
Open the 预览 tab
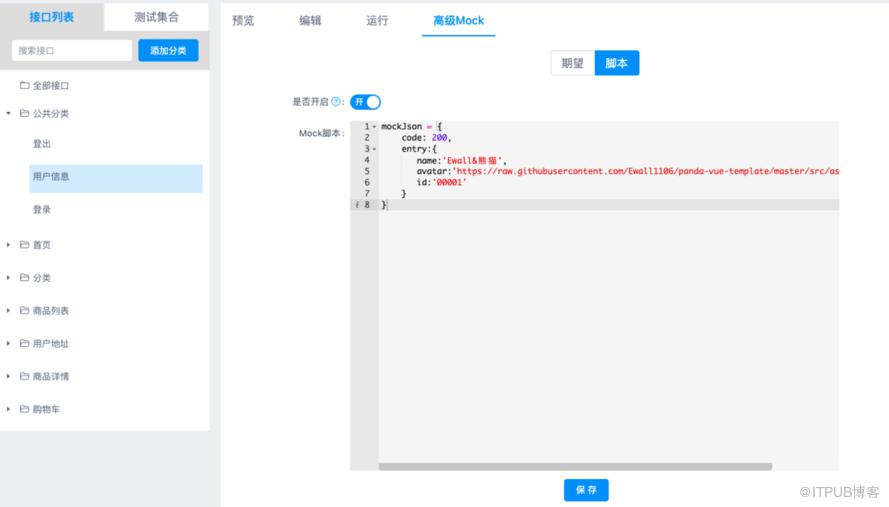(x=243, y=20)
